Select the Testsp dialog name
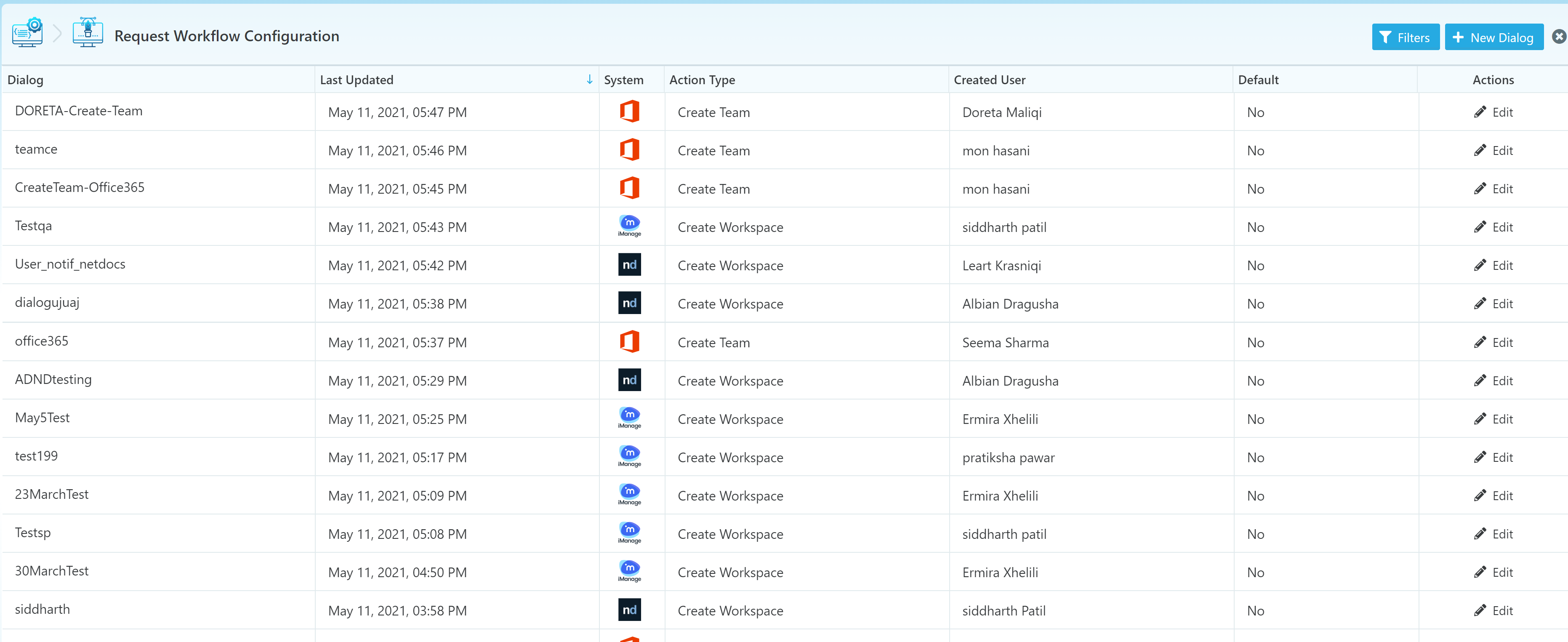Screen dimensions: 1568x642 pos(33,533)
